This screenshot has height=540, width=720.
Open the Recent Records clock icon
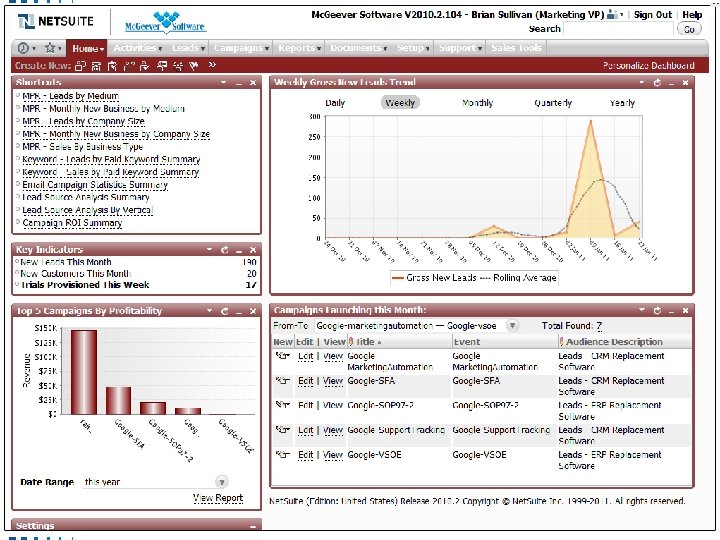pyautogui.click(x=23, y=48)
